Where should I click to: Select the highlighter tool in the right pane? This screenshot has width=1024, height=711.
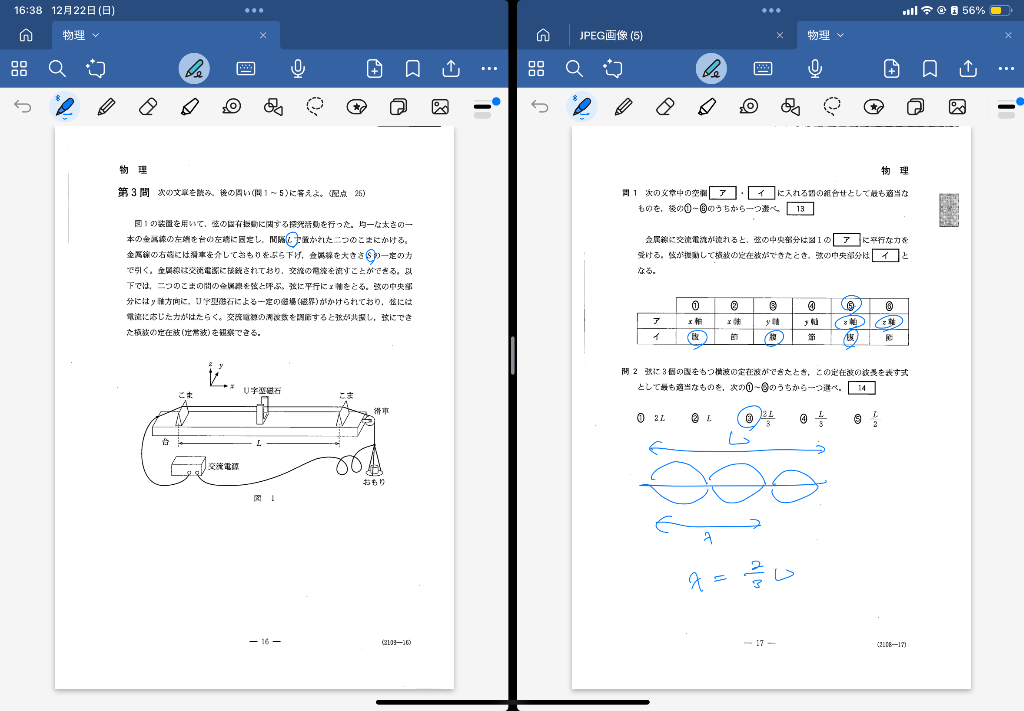click(x=706, y=107)
